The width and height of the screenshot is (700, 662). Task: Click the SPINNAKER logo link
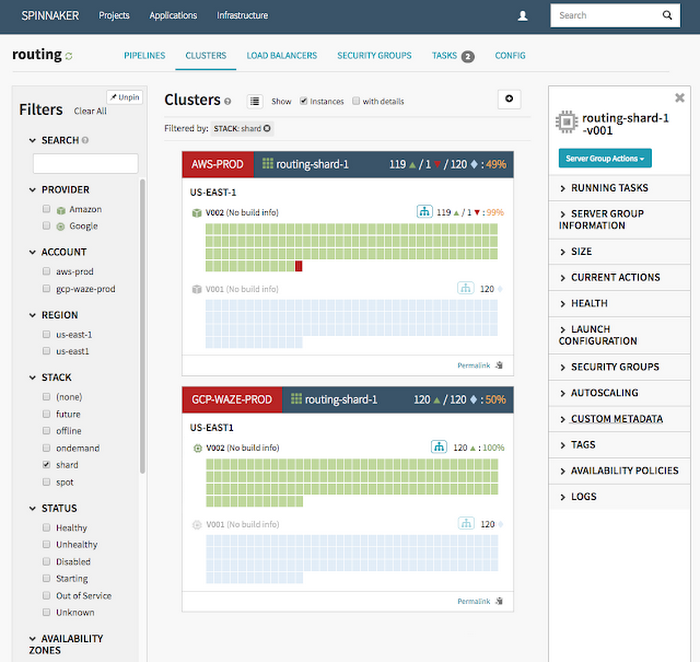click(50, 16)
